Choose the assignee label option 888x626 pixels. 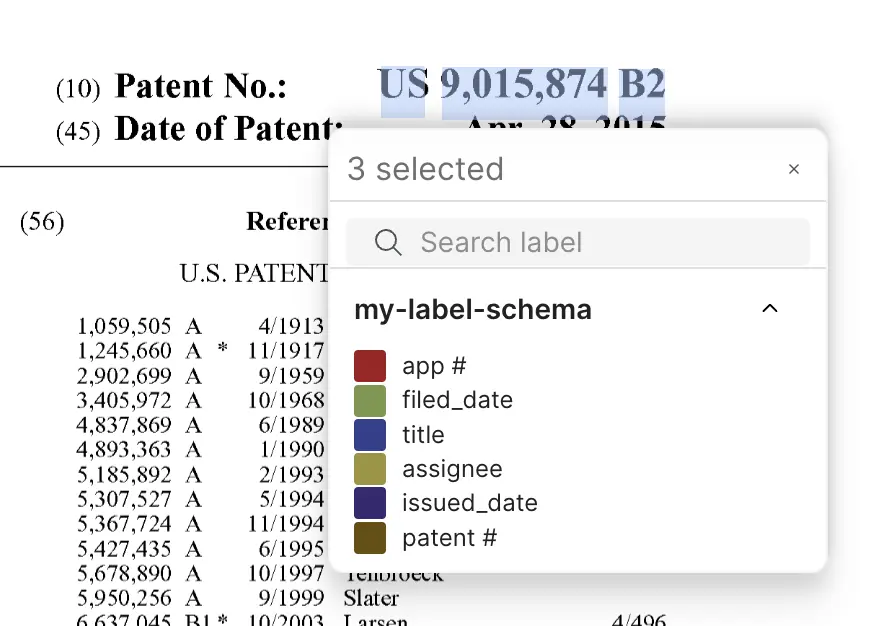coord(452,469)
